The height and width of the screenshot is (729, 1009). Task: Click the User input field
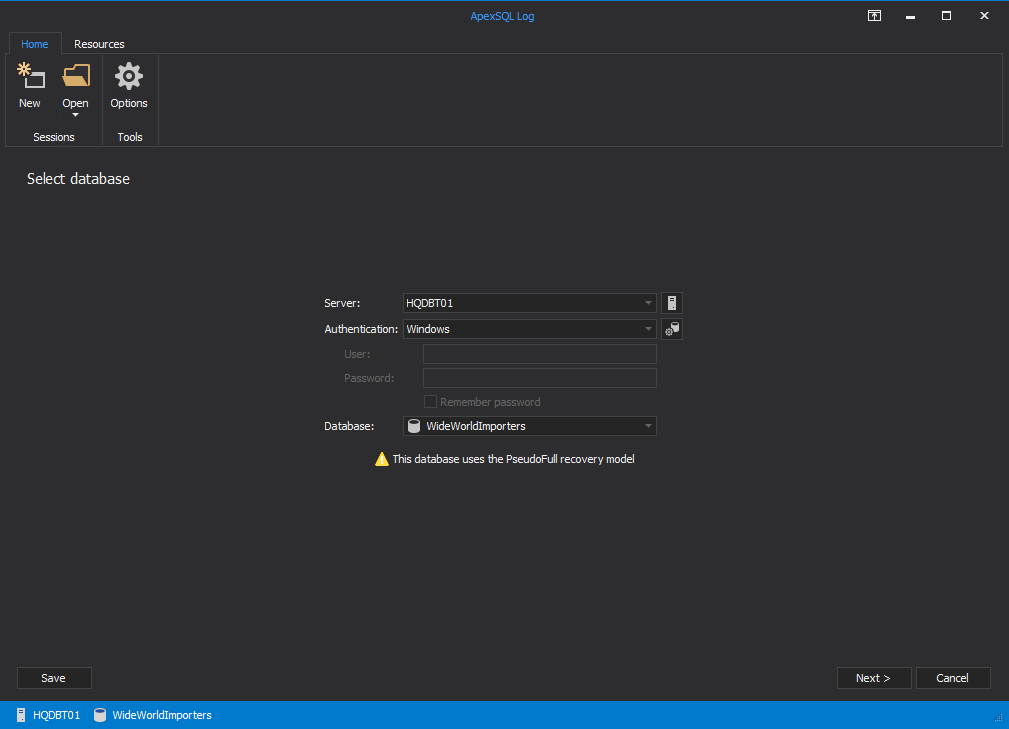(x=539, y=354)
